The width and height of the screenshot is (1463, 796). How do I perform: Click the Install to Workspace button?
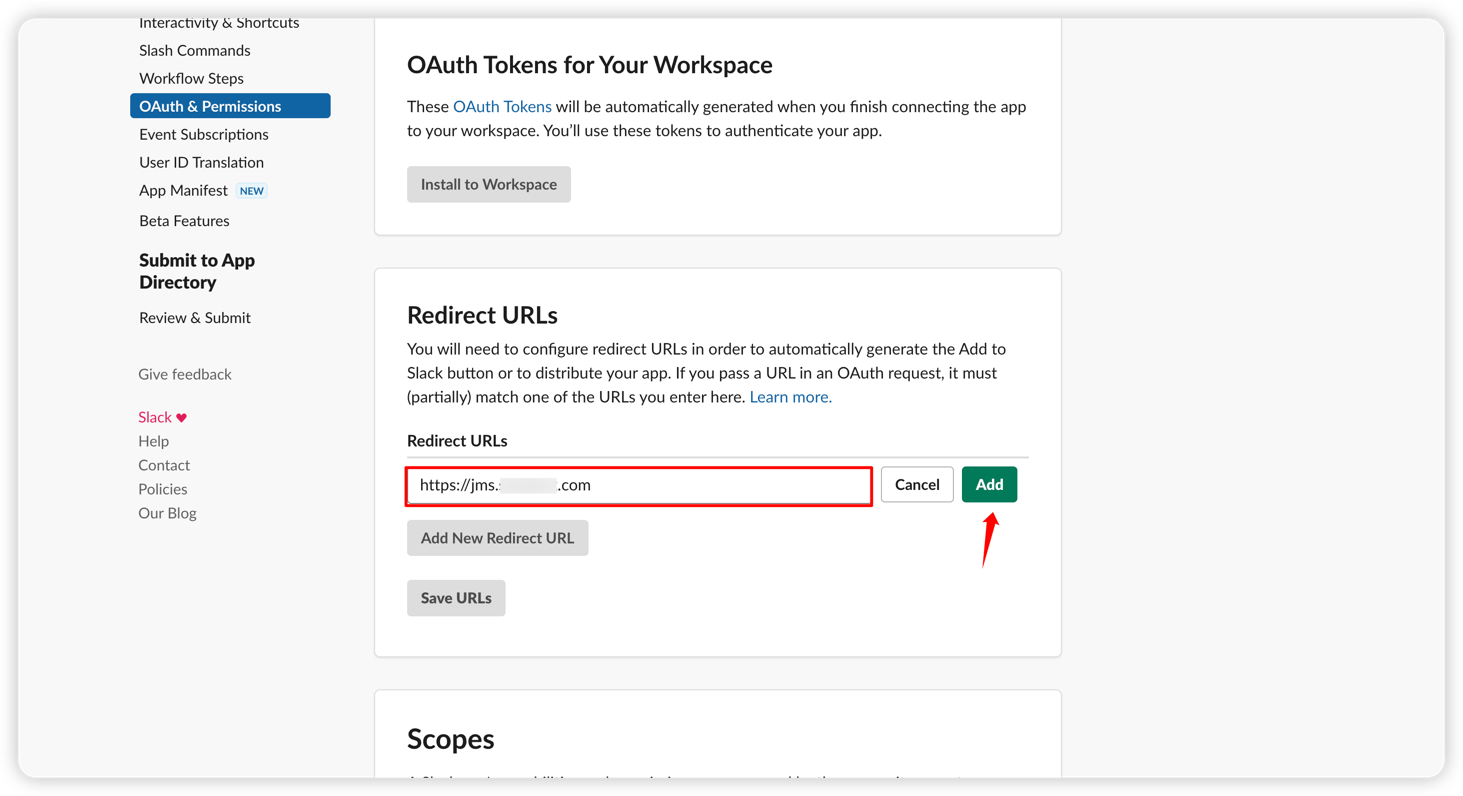pos(488,184)
